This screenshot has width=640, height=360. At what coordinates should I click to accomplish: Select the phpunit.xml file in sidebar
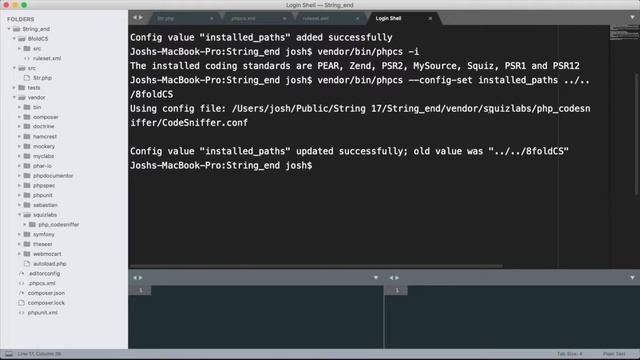[42, 313]
